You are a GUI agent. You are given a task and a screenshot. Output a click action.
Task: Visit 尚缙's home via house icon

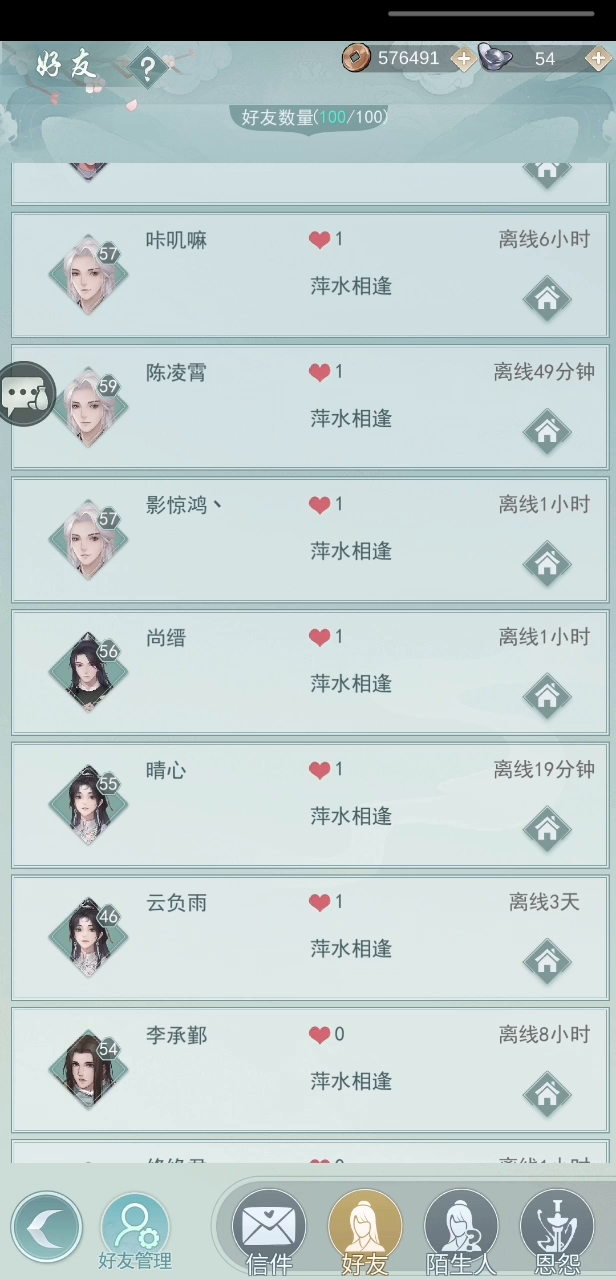point(547,697)
